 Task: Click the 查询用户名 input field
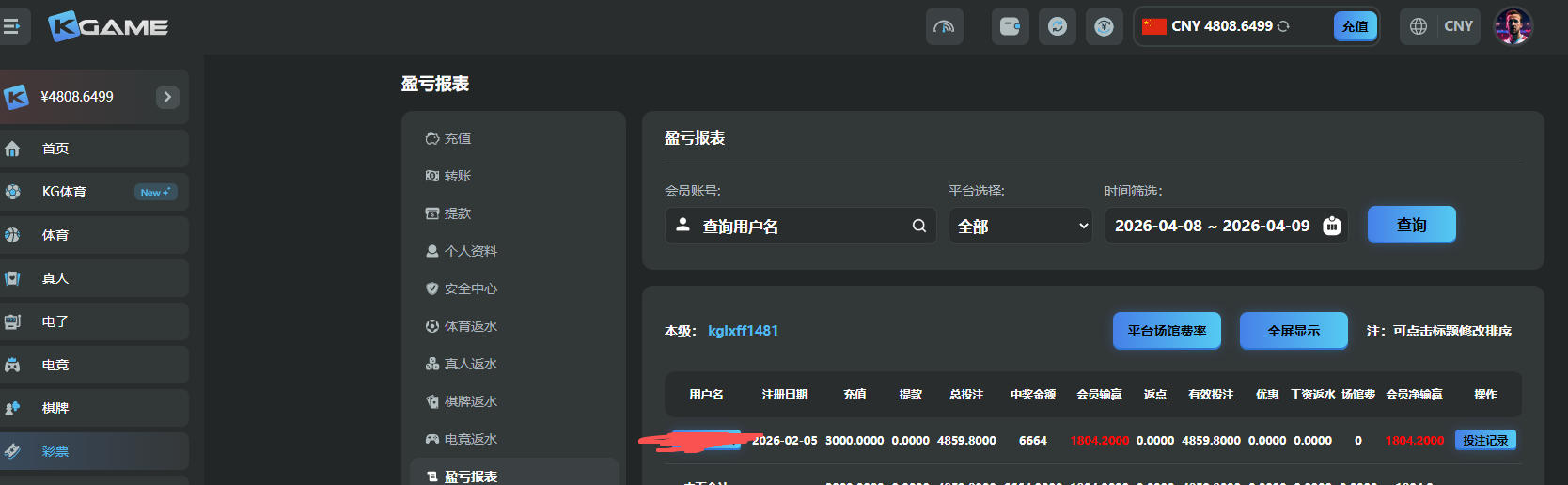click(x=799, y=226)
